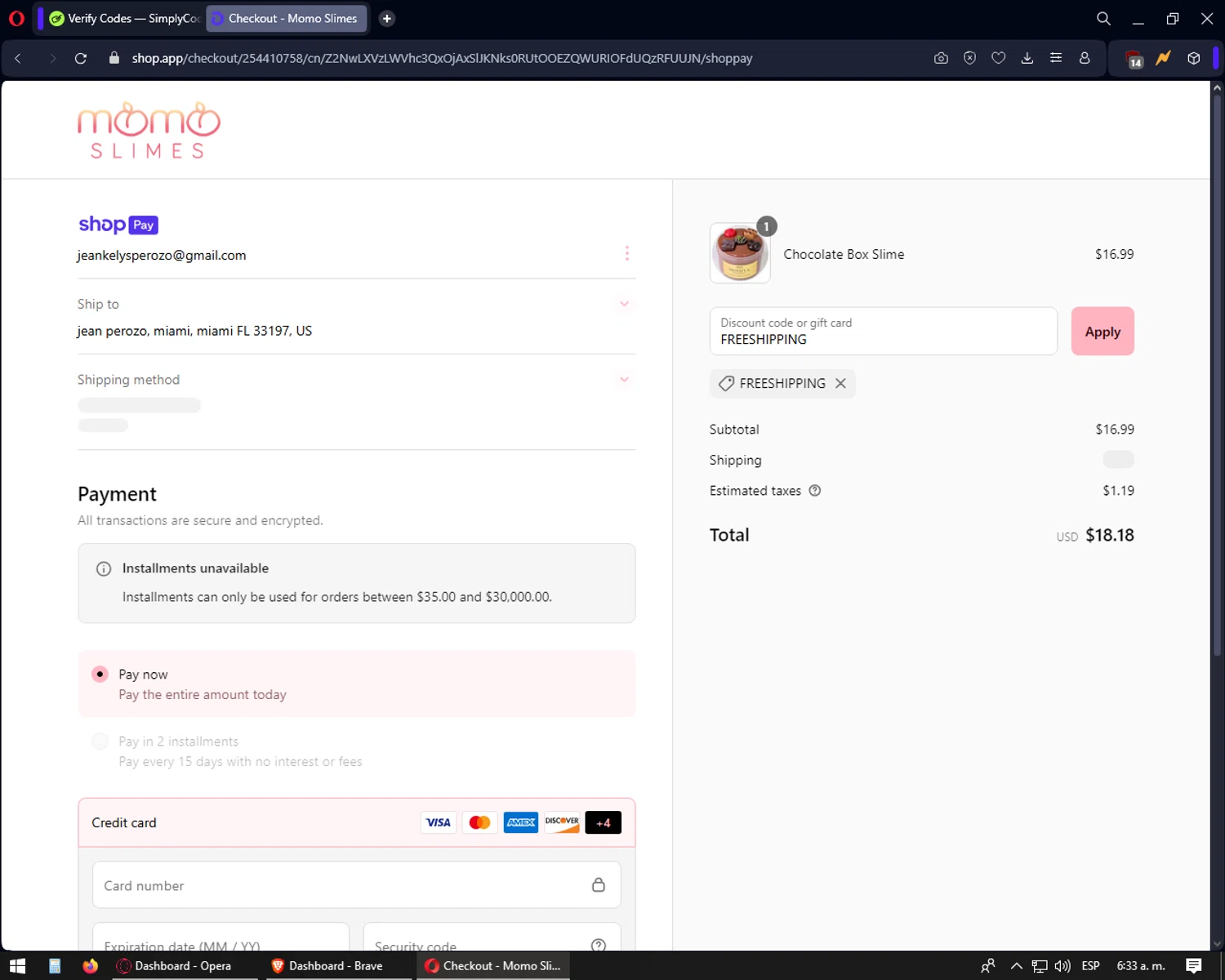This screenshot has height=980, width=1225.
Task: Click the Shop Pay logo
Action: 118,225
